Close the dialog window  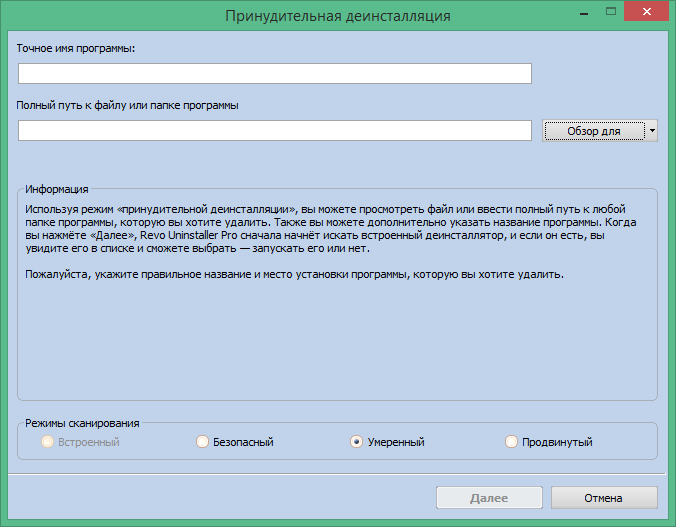[x=646, y=11]
